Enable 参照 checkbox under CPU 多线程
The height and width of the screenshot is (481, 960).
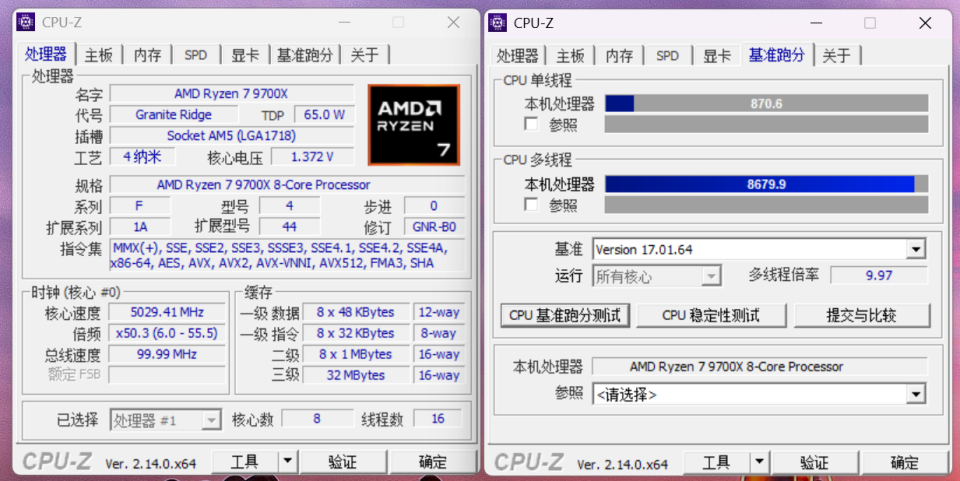[532, 205]
